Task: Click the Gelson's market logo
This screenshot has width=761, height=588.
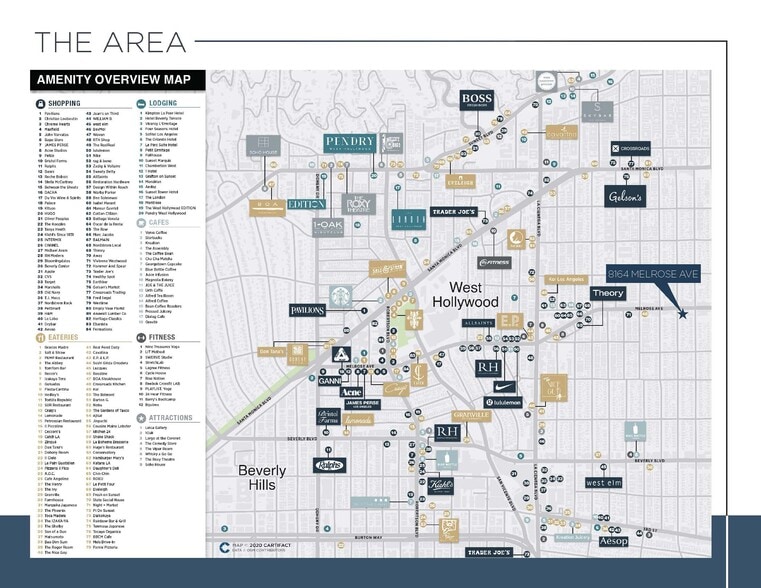Action: [624, 196]
